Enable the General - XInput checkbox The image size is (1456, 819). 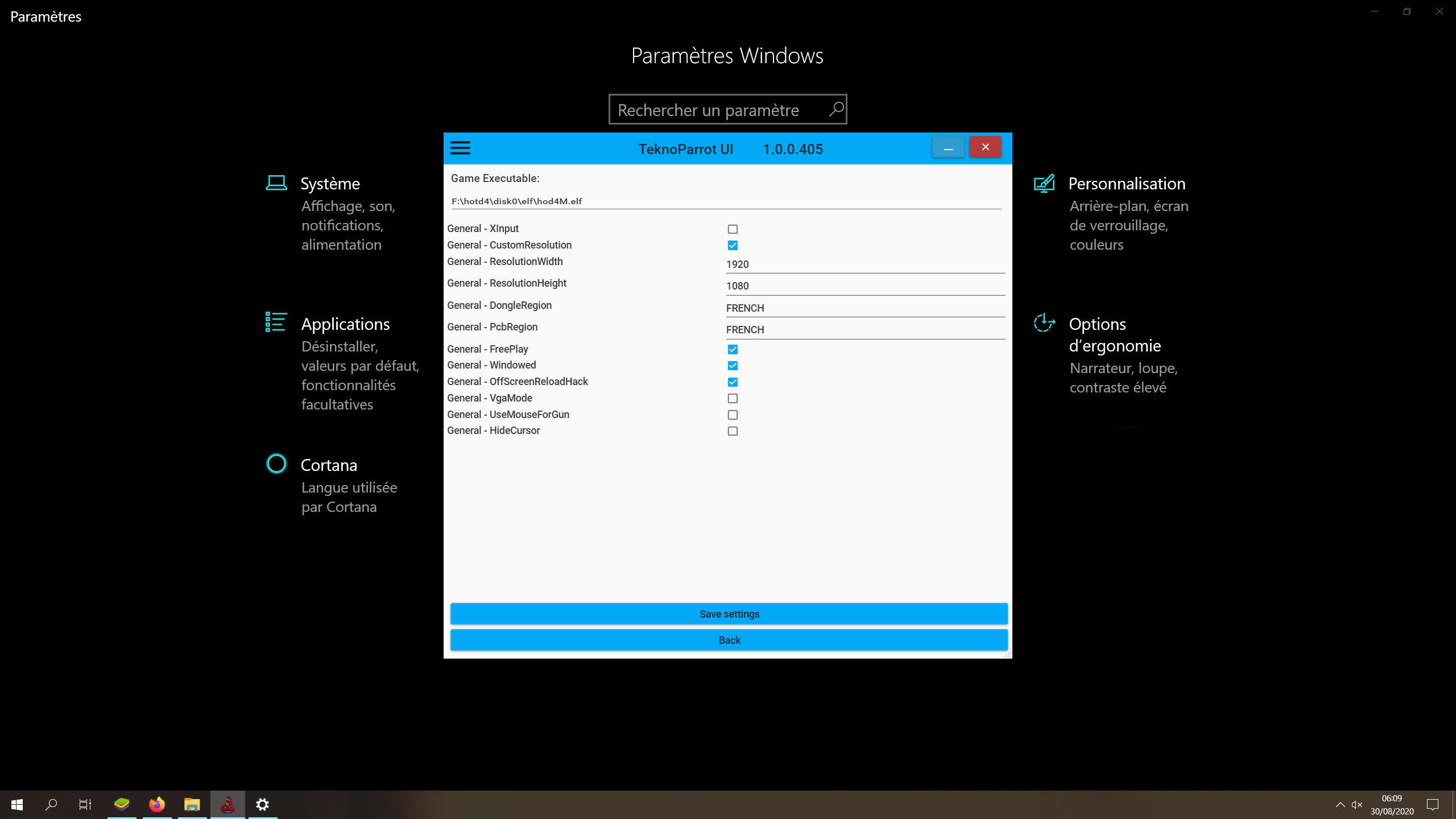pyautogui.click(x=733, y=229)
